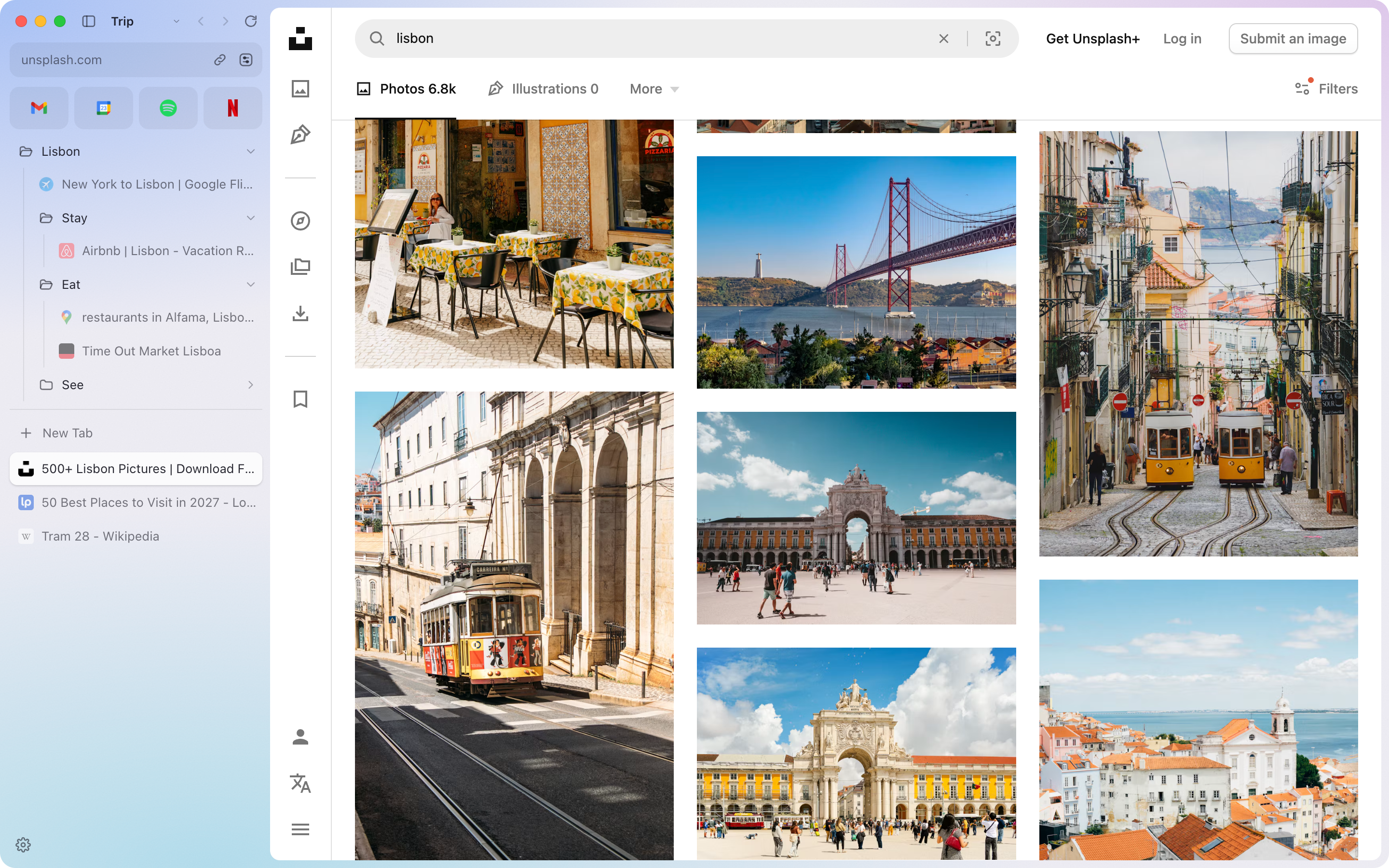Click Submit an image button

1293,39
